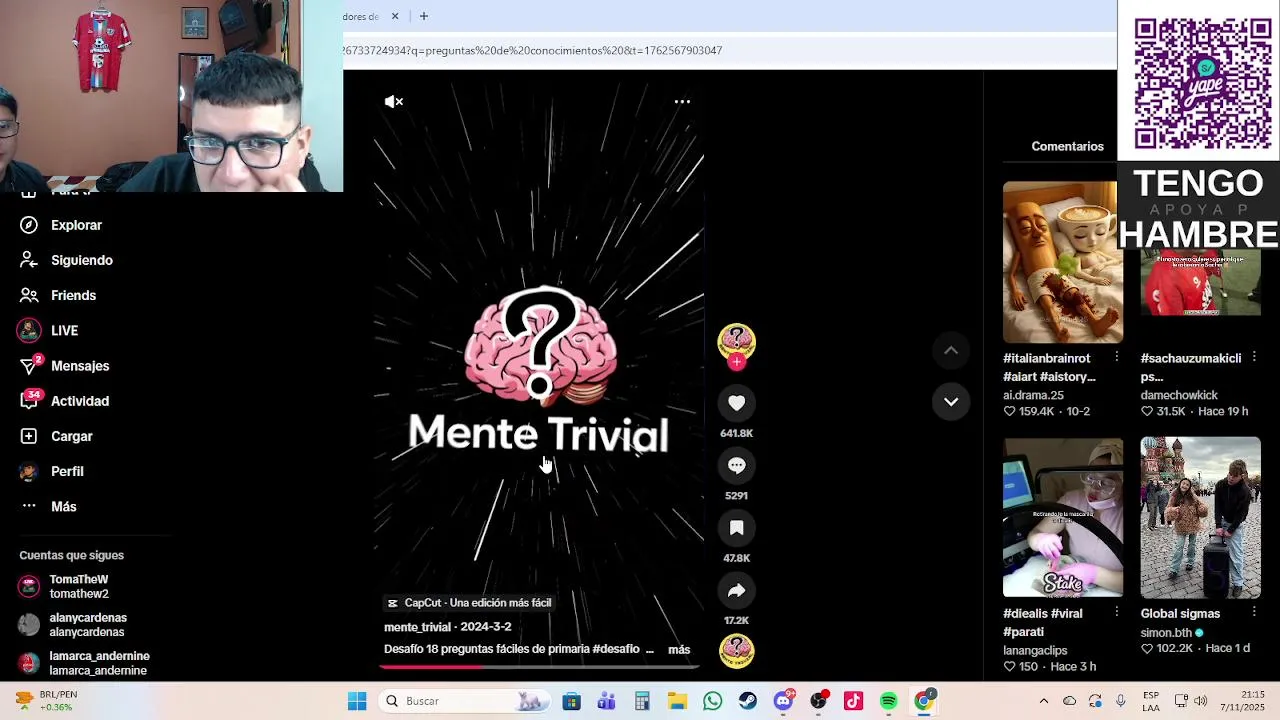This screenshot has height=720, width=1280.
Task: Open mente_trivial profile avatar beside video
Action: [x=737, y=342]
